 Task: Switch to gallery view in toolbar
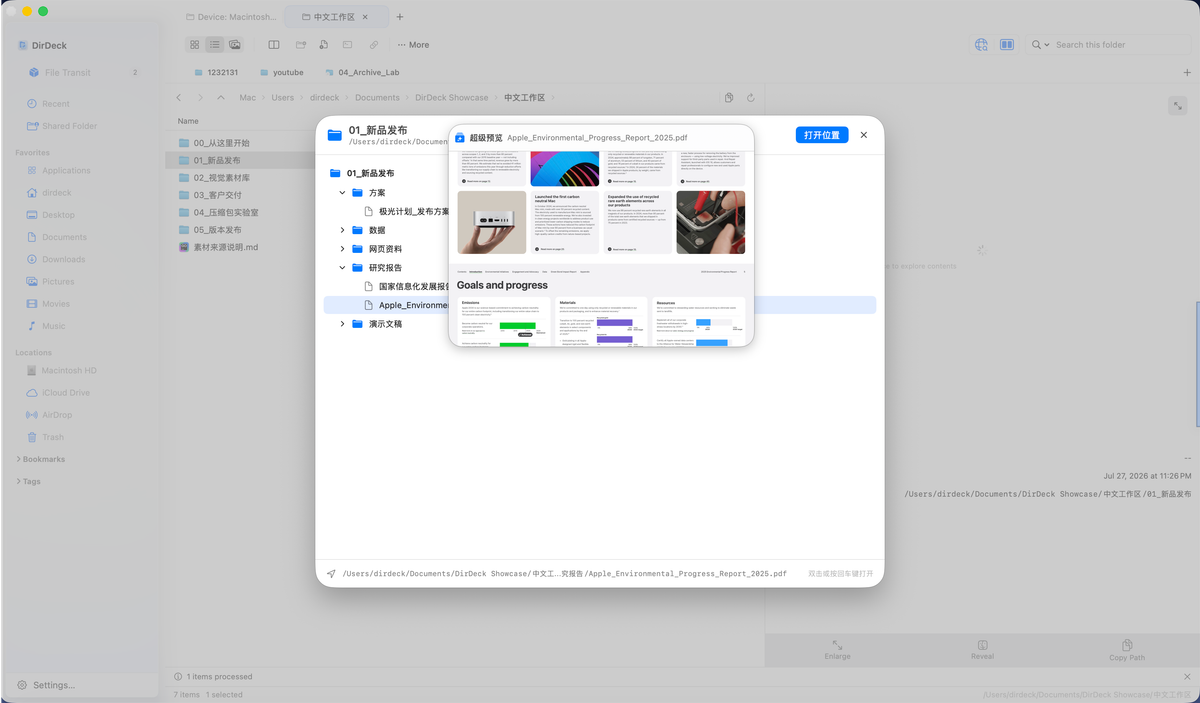[x=235, y=45]
